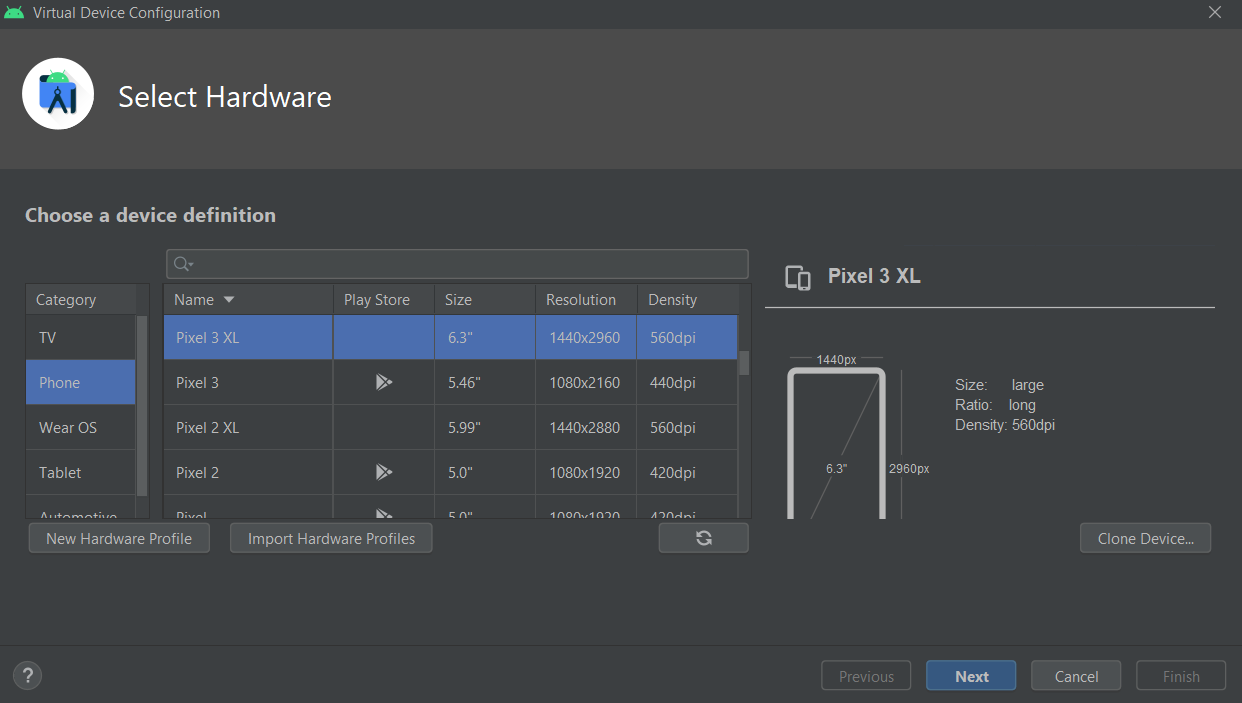Image resolution: width=1242 pixels, height=703 pixels.
Task: Click the device icon beside Pixel 3 XL title
Action: (798, 278)
